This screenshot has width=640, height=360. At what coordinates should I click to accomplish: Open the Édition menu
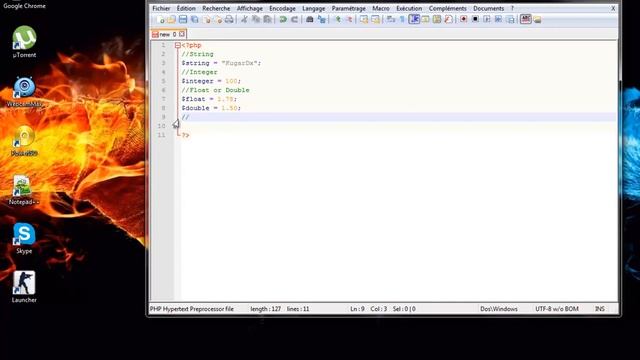point(186,8)
